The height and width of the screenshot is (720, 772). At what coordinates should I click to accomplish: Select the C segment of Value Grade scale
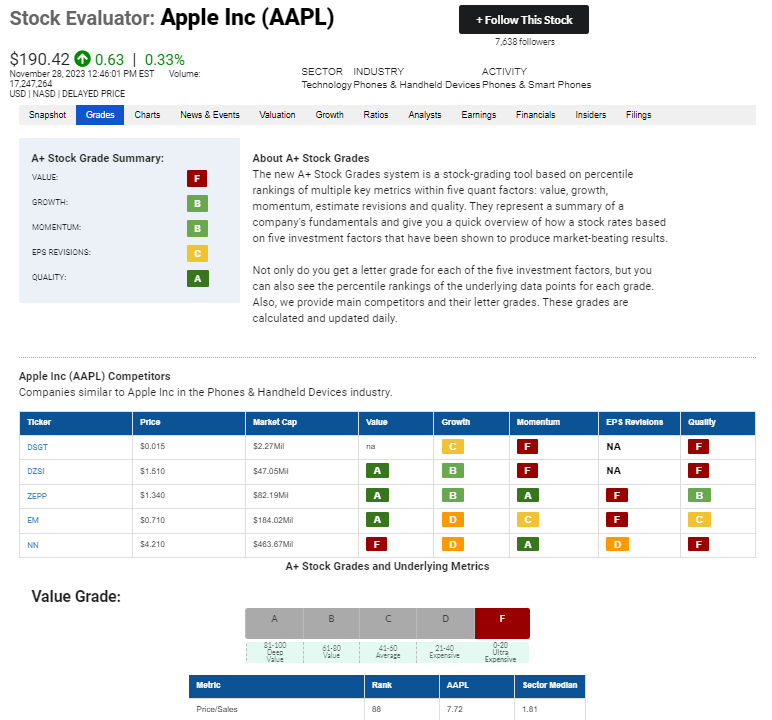pyautogui.click(x=388, y=623)
